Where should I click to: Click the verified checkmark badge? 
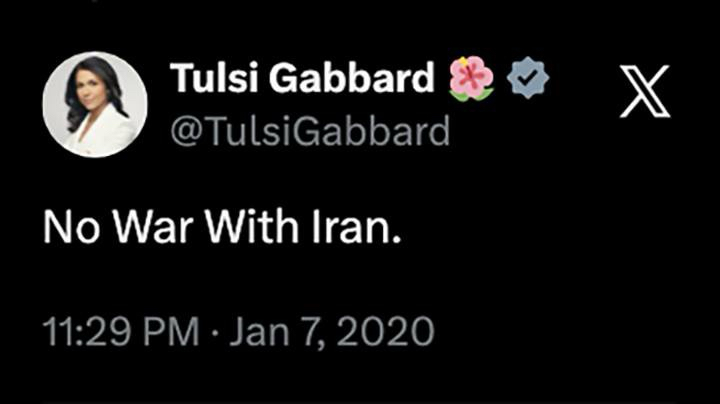528,79
